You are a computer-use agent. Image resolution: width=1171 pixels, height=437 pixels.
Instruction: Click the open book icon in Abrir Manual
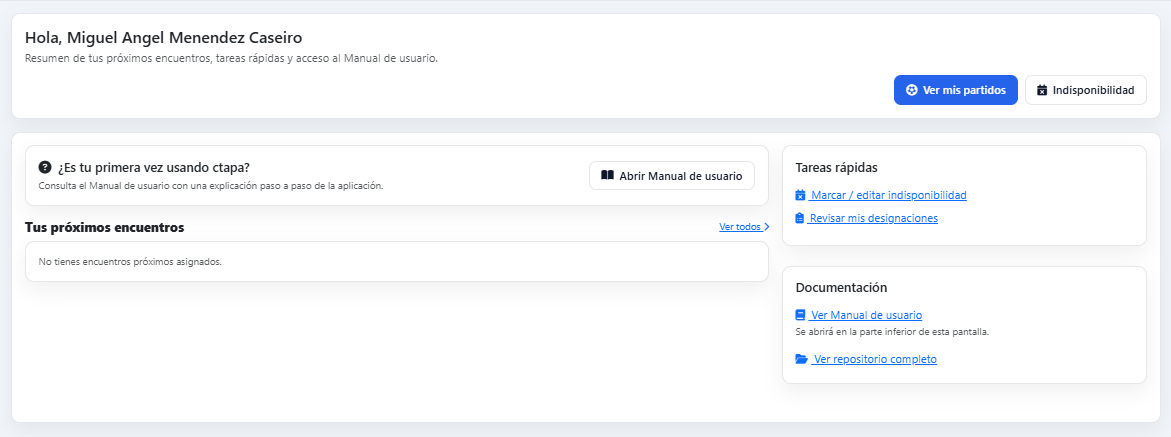(x=607, y=176)
